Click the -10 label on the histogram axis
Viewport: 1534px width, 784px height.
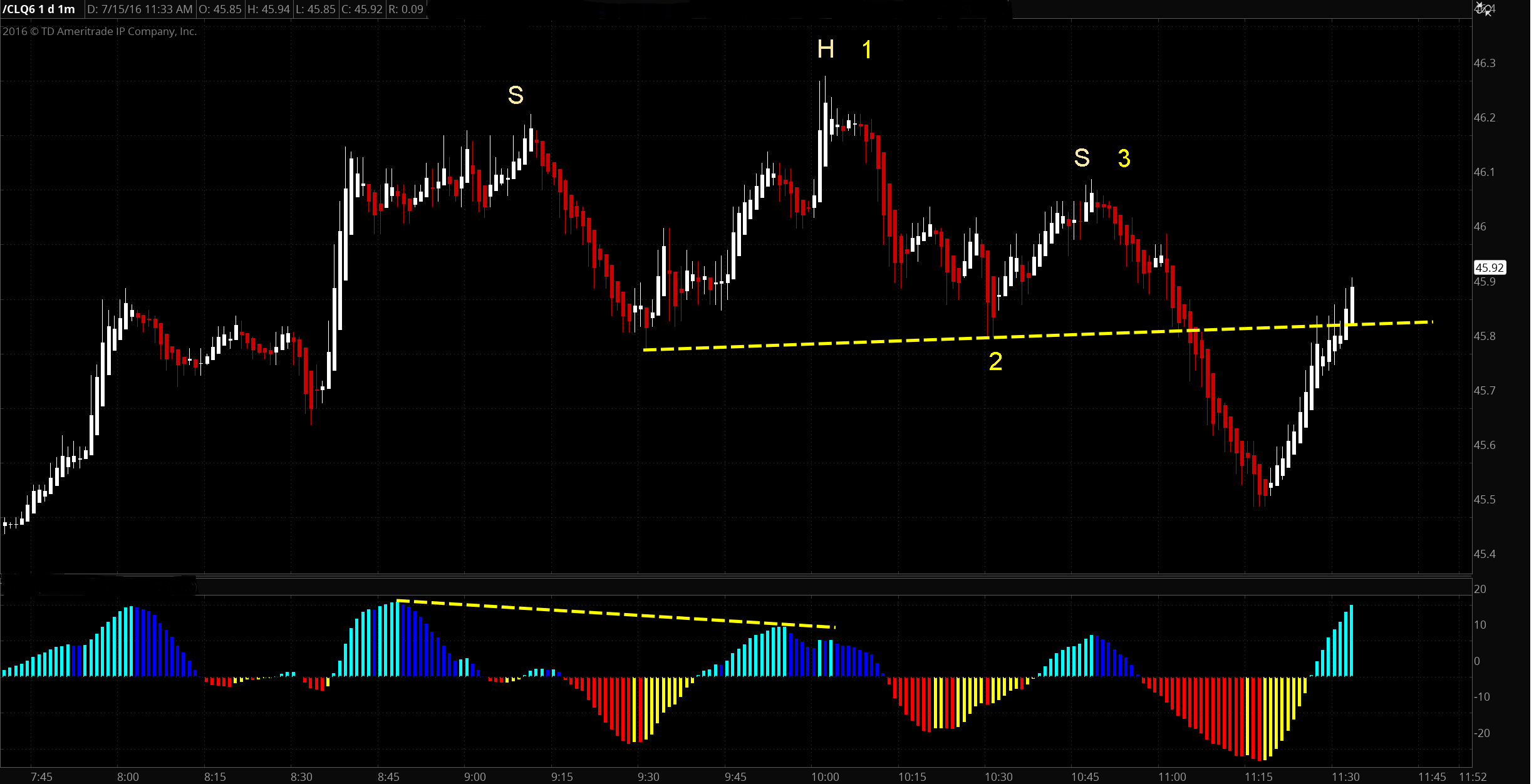tap(1482, 697)
